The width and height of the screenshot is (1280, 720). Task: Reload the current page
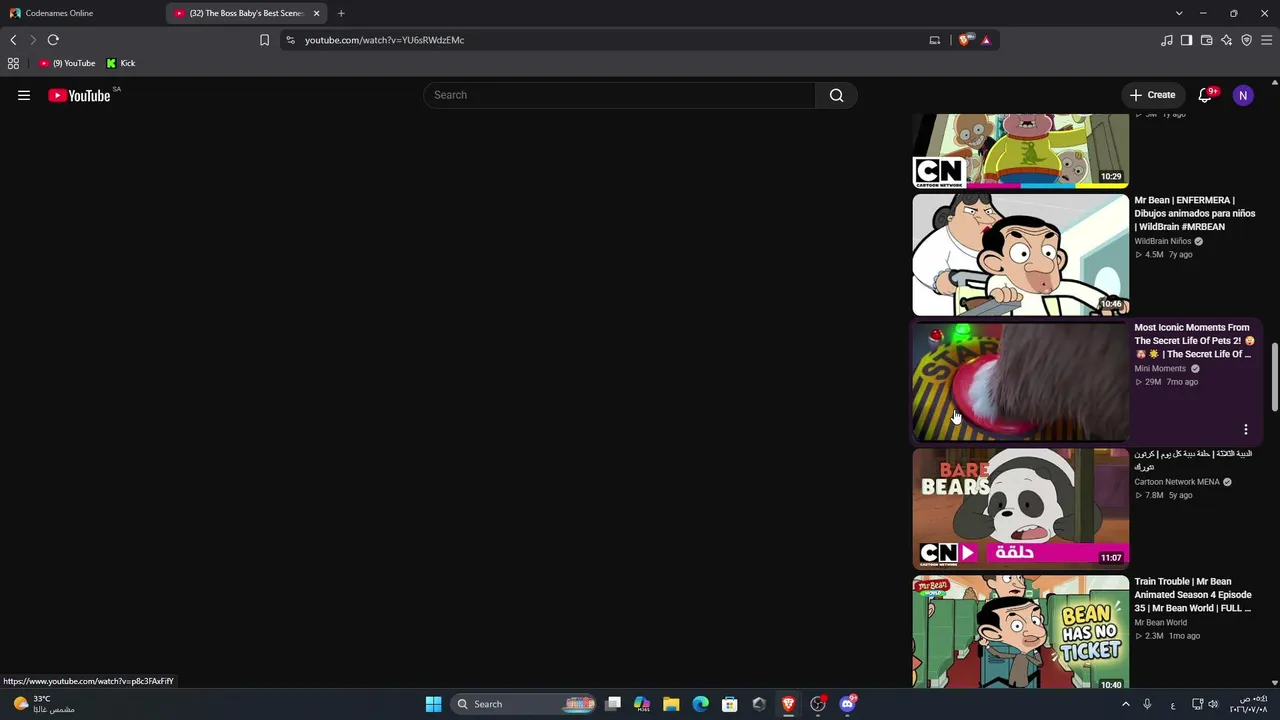point(53,40)
